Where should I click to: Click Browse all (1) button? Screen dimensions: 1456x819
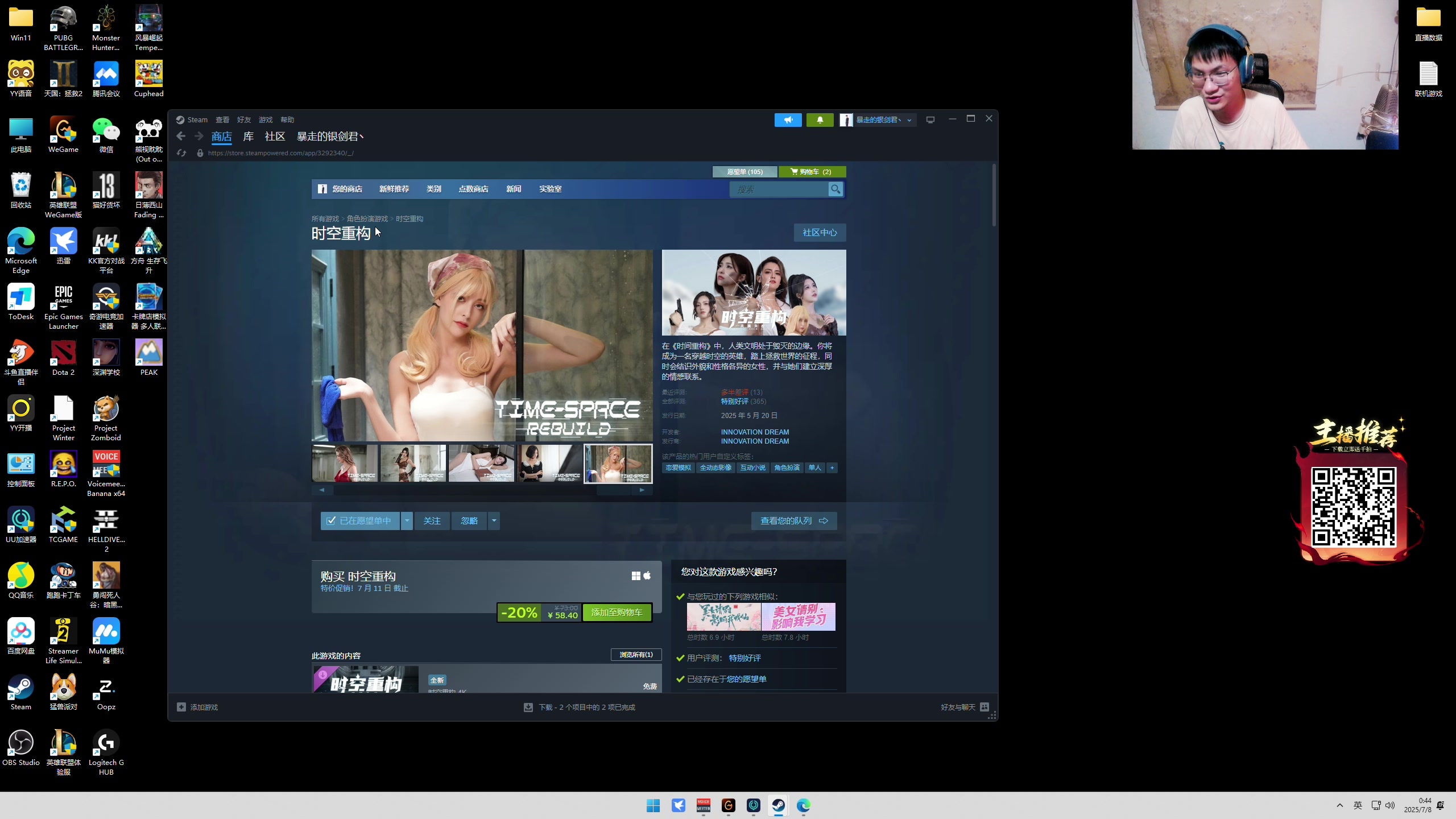(x=636, y=655)
